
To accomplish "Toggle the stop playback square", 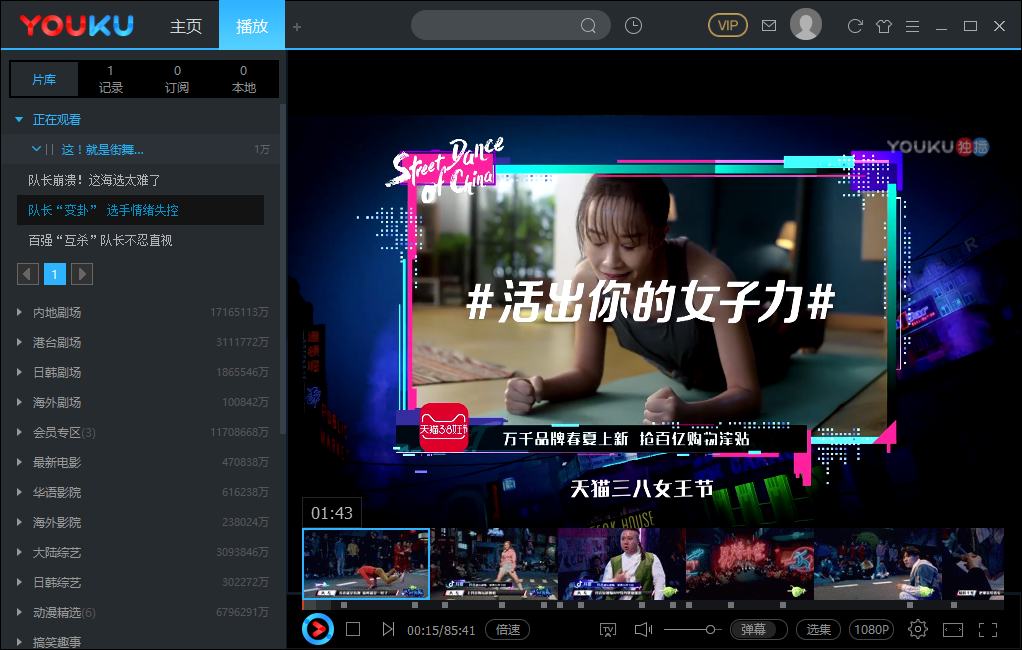I will click(352, 629).
